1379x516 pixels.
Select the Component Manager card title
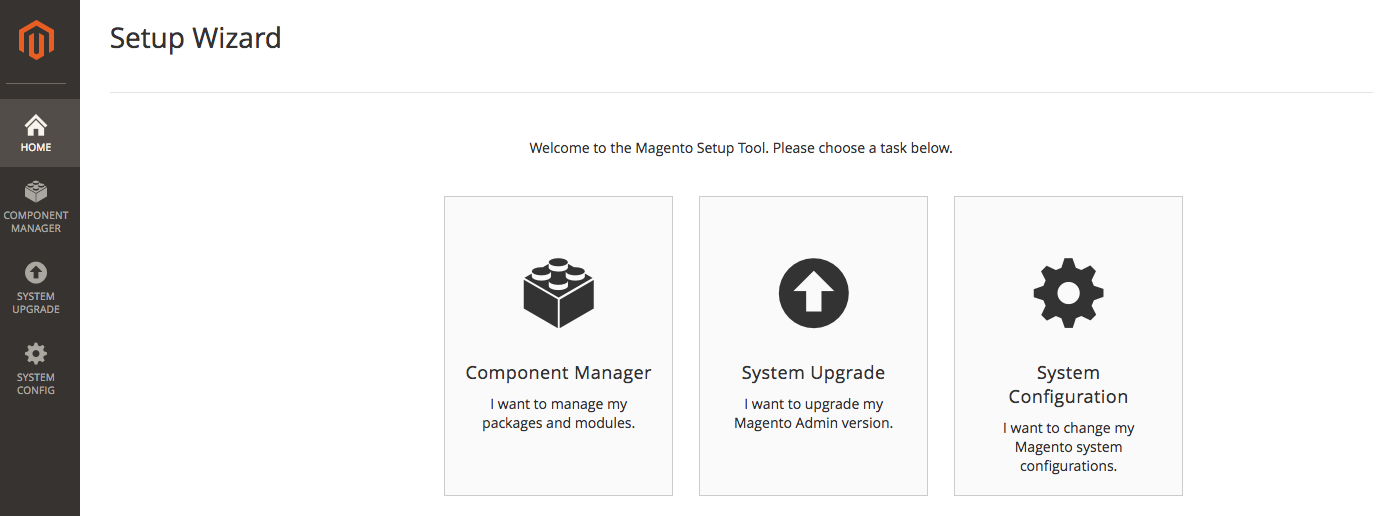click(558, 373)
